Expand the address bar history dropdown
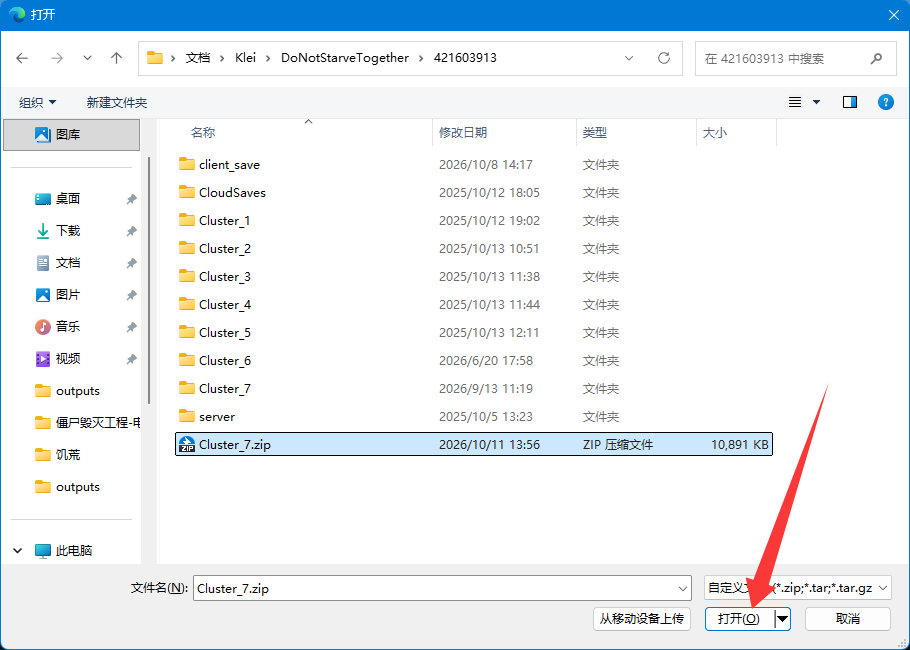910x650 pixels. [629, 58]
